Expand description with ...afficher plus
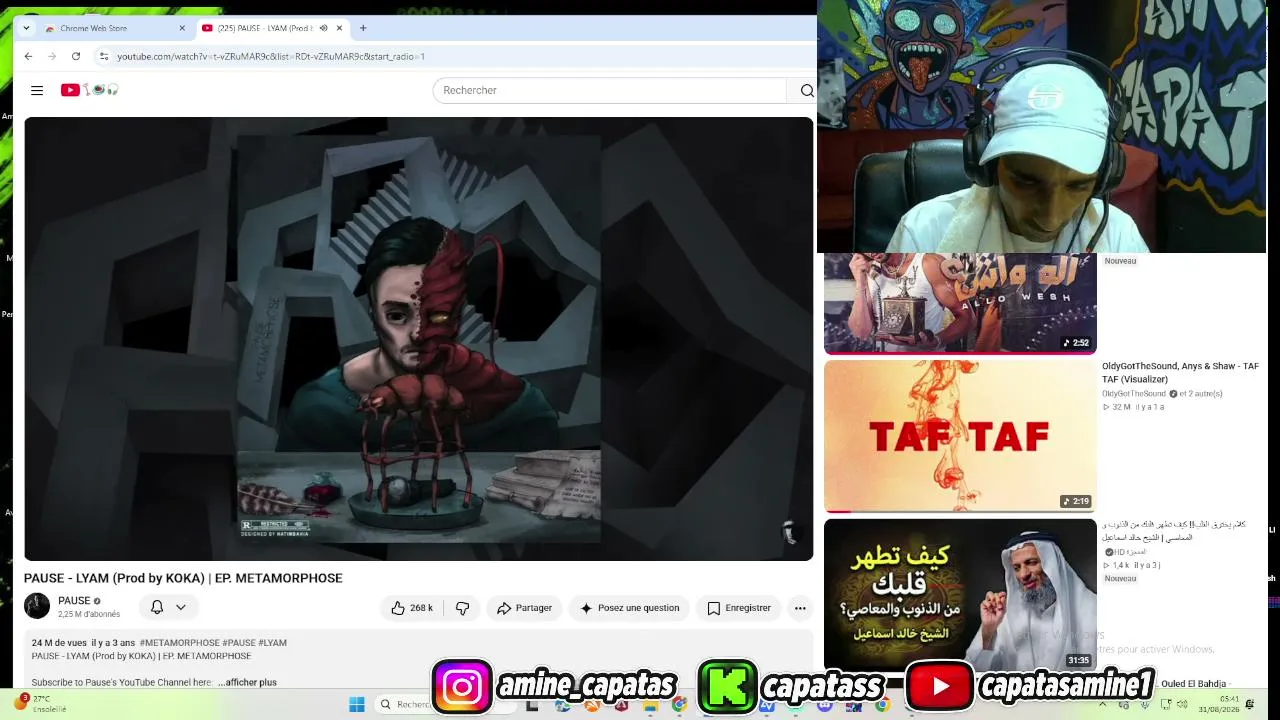 click(x=248, y=682)
